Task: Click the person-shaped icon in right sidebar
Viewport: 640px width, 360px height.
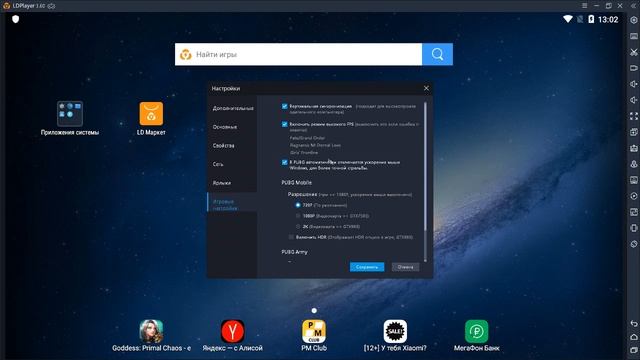Action: [634, 164]
